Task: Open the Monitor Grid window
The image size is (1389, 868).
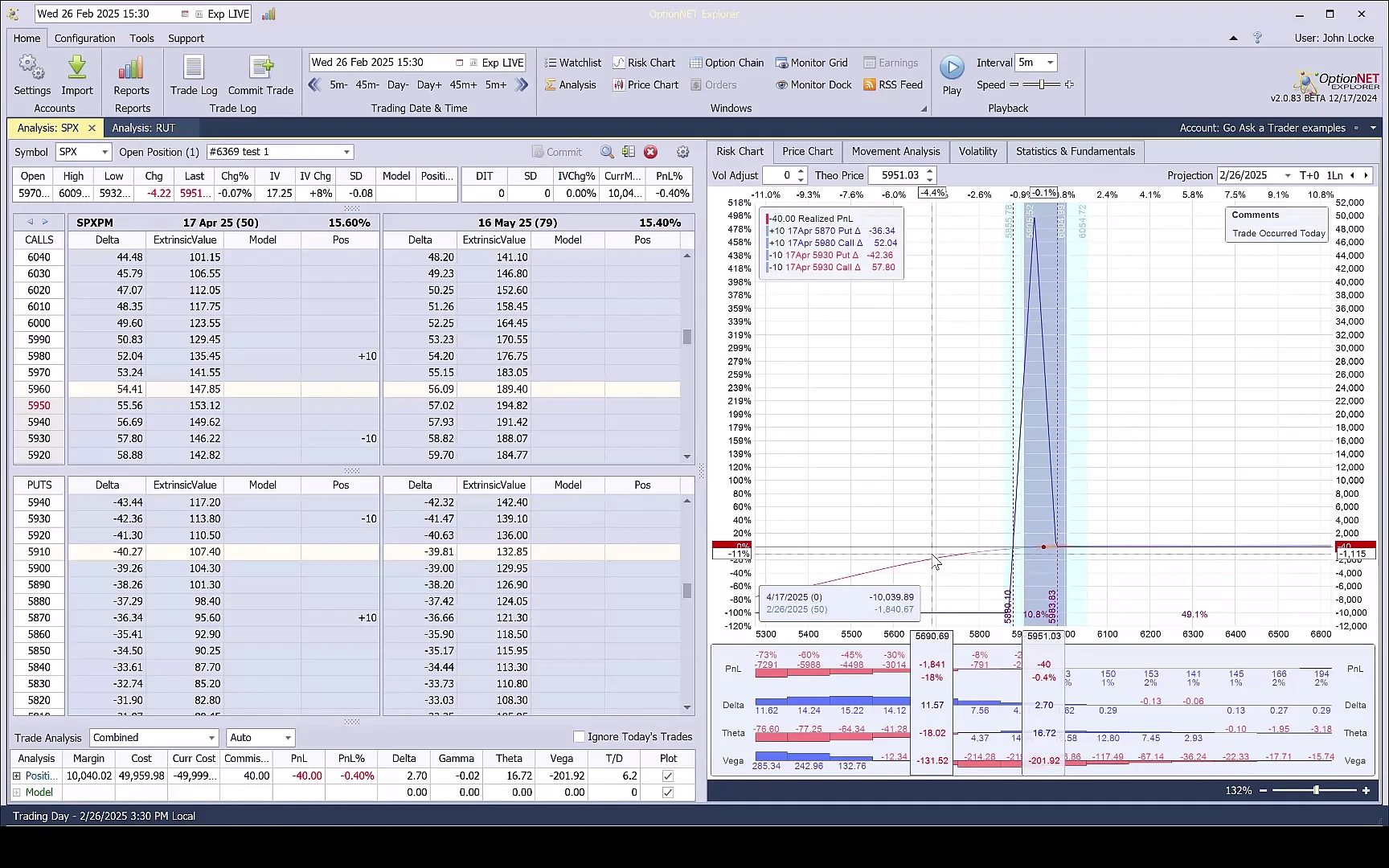Action: [811, 63]
